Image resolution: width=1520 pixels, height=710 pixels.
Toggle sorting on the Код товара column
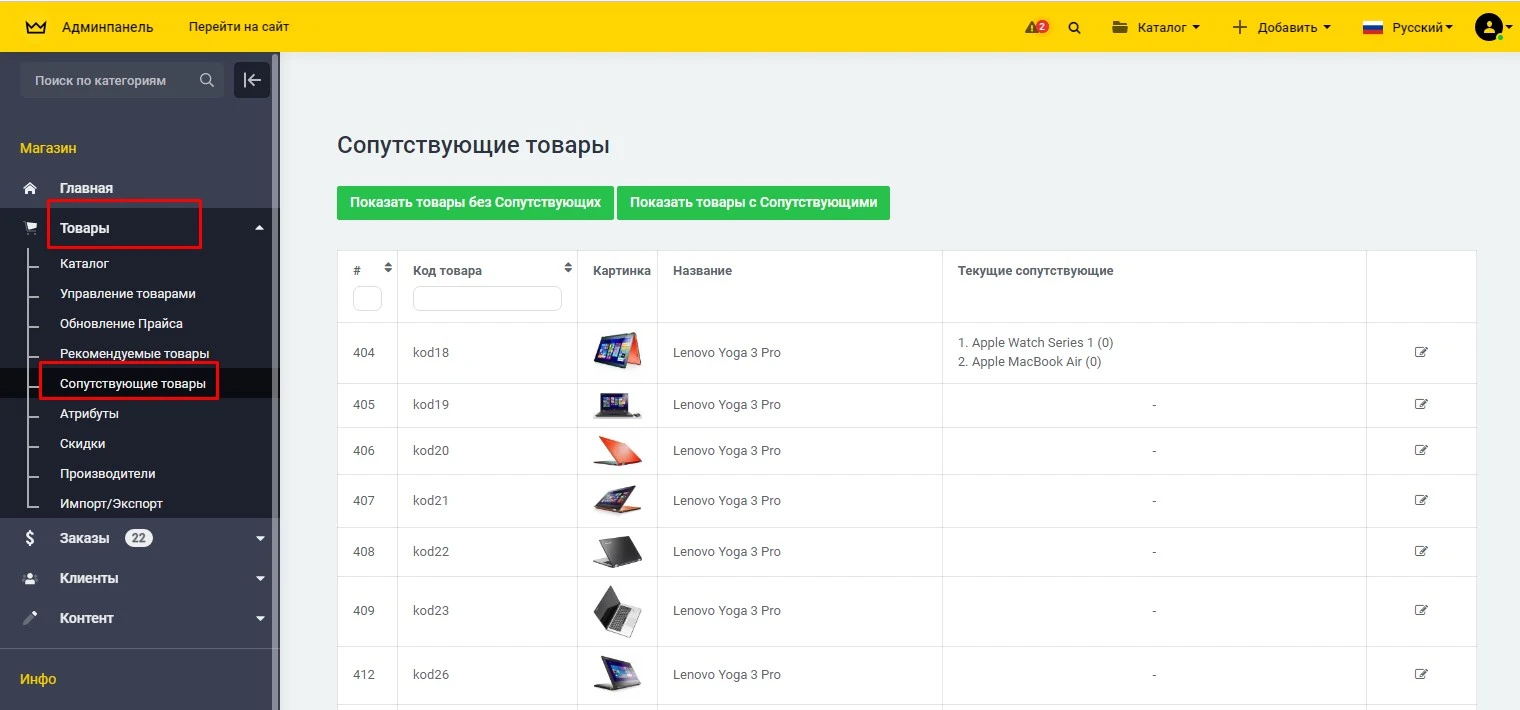567,268
